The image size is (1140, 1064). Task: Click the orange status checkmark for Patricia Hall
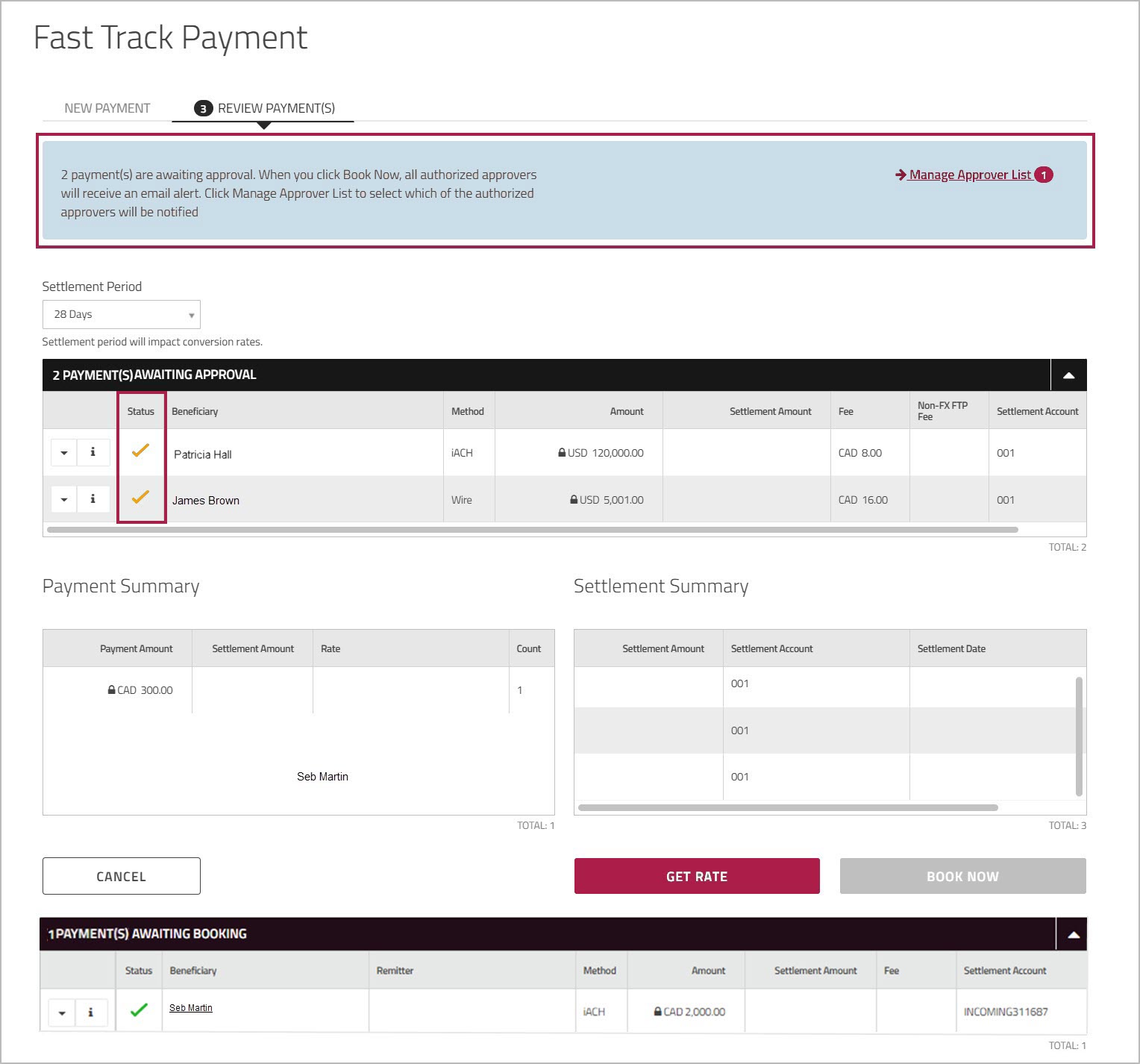[x=140, y=450]
